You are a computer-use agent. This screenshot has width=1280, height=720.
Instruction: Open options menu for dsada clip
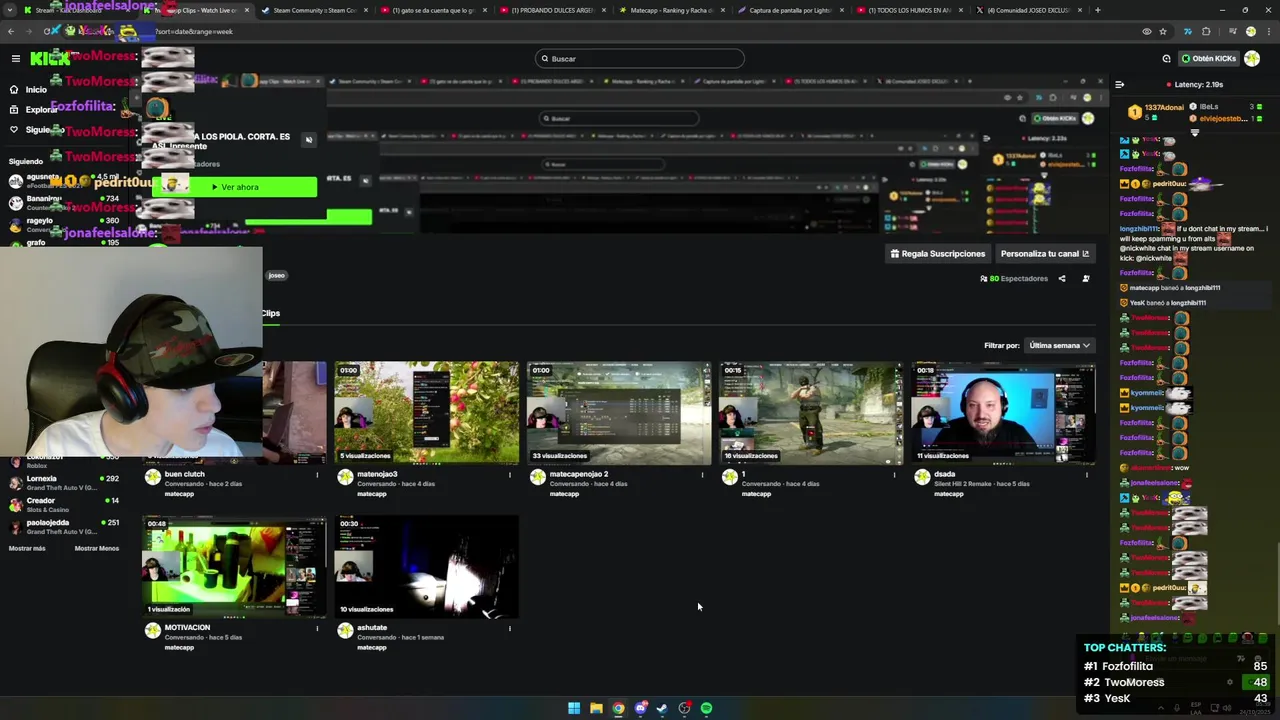click(x=1087, y=475)
